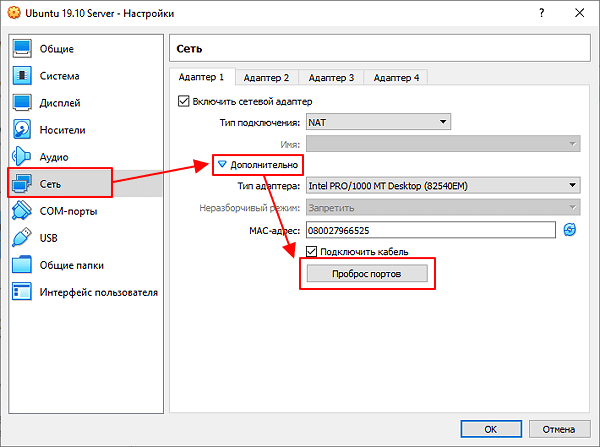
Task: Select 'Интерфейс пользователя' in sidebar
Action: pyautogui.click(x=98, y=292)
